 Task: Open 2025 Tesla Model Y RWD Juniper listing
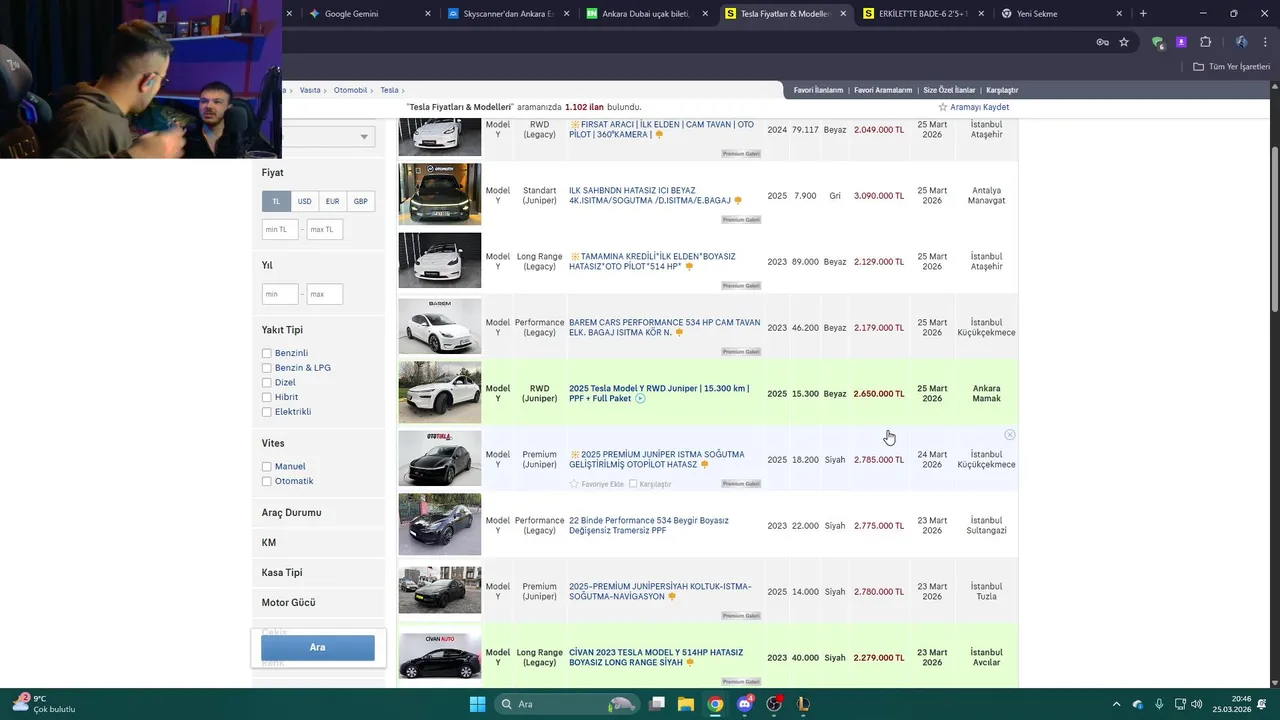click(659, 393)
